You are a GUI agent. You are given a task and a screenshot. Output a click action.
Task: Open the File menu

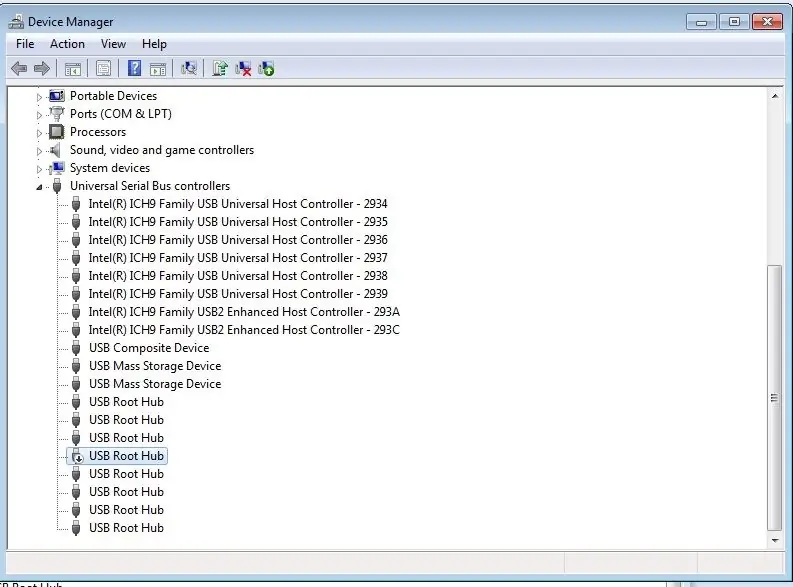click(25, 44)
